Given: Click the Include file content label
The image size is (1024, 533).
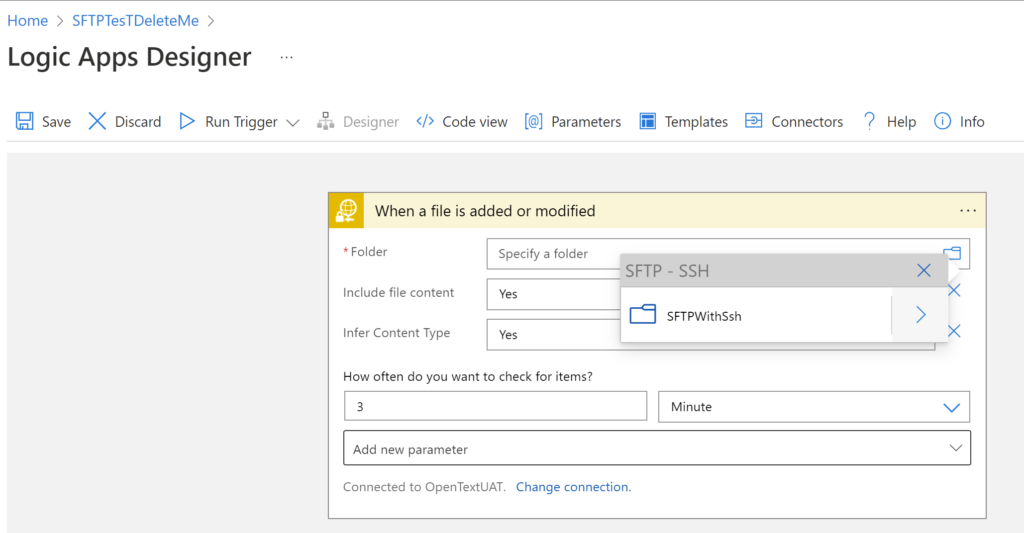Looking at the screenshot, I should (x=398, y=293).
